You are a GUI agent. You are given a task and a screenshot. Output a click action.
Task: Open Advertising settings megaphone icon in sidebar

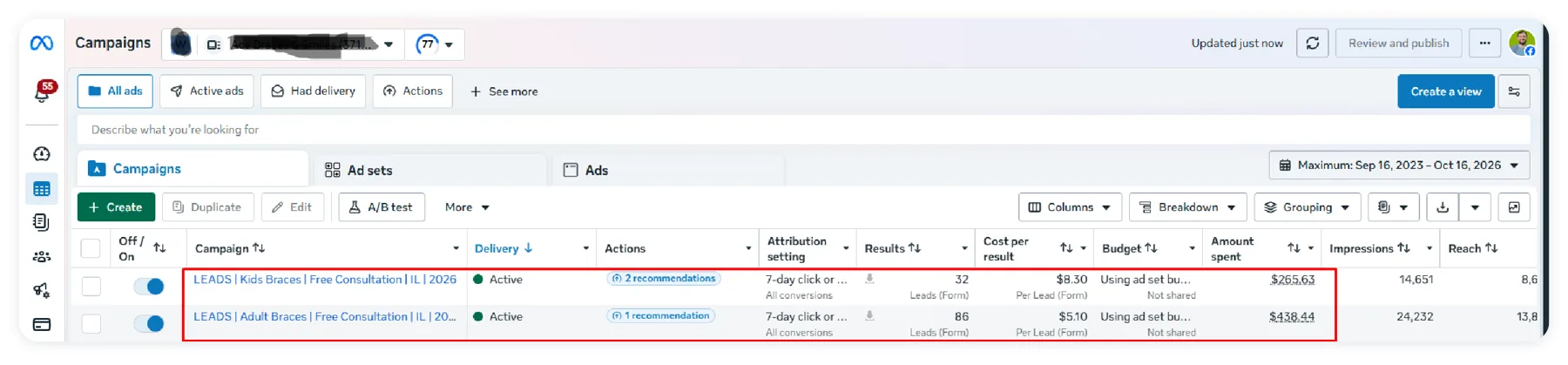(41, 290)
